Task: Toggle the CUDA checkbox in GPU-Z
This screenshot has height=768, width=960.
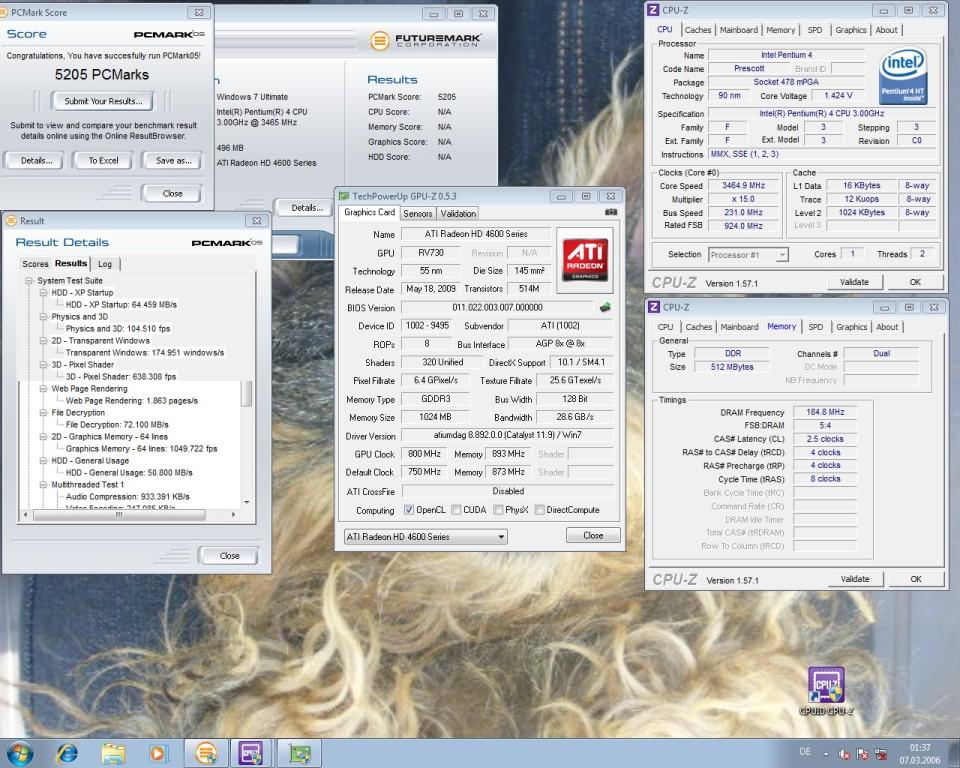Action: point(456,510)
